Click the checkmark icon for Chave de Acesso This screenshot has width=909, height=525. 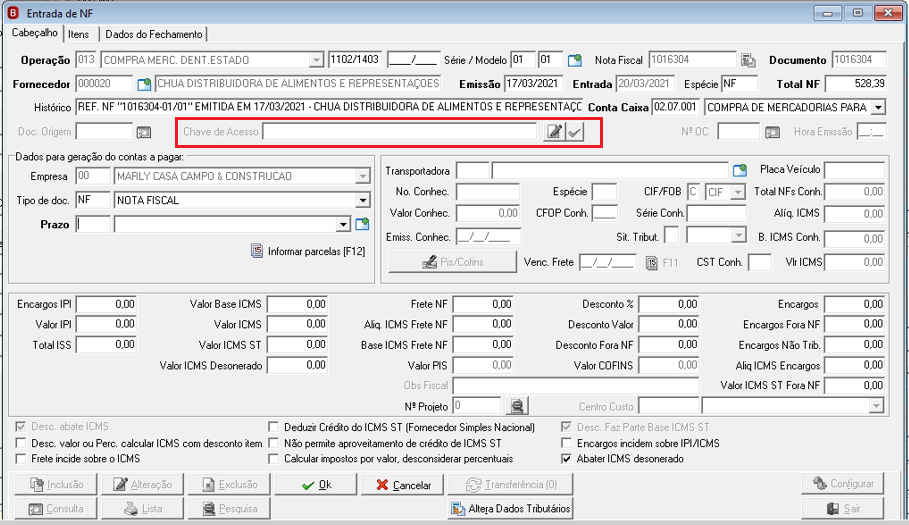tap(575, 132)
